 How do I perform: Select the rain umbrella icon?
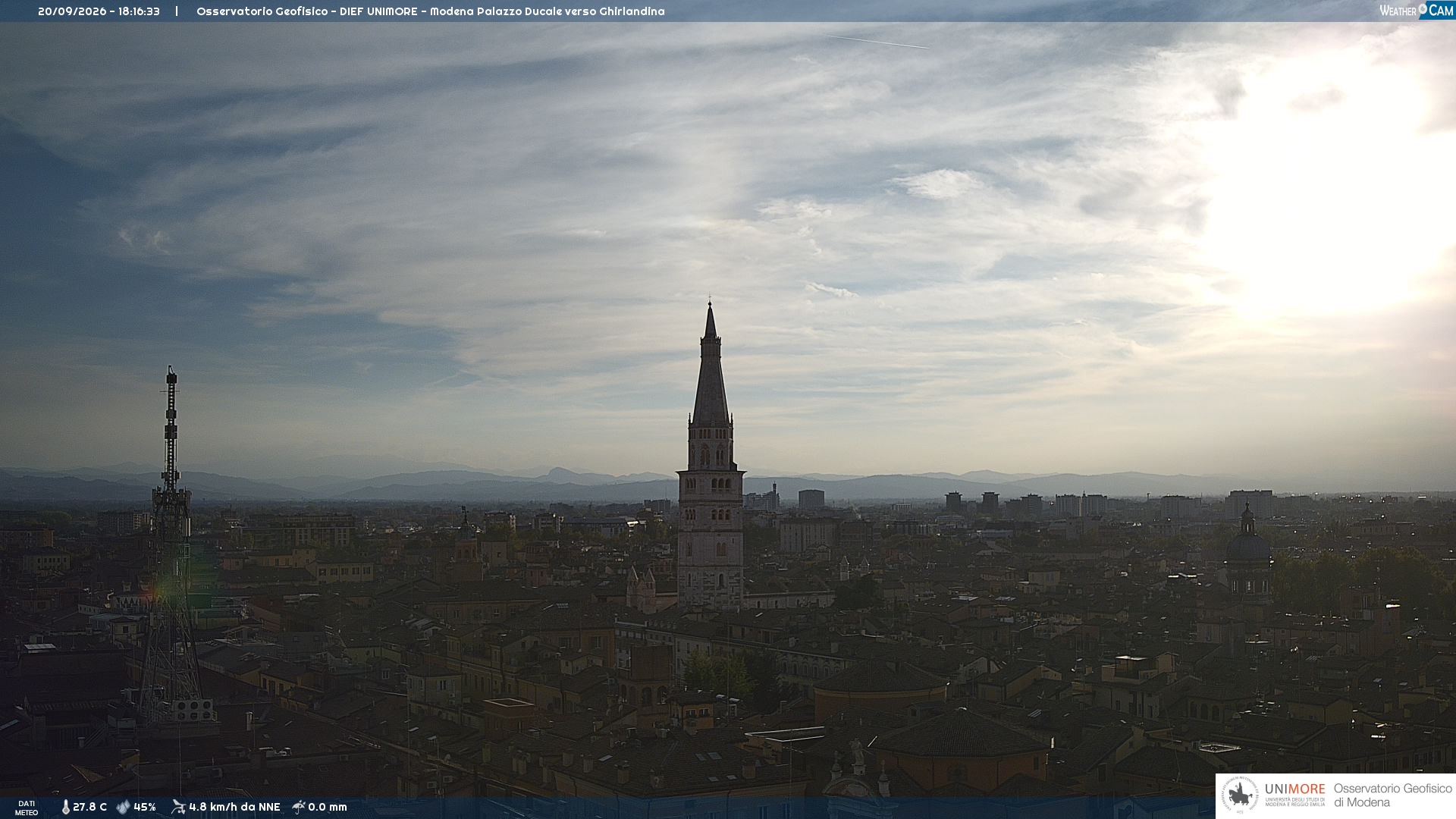tap(299, 807)
